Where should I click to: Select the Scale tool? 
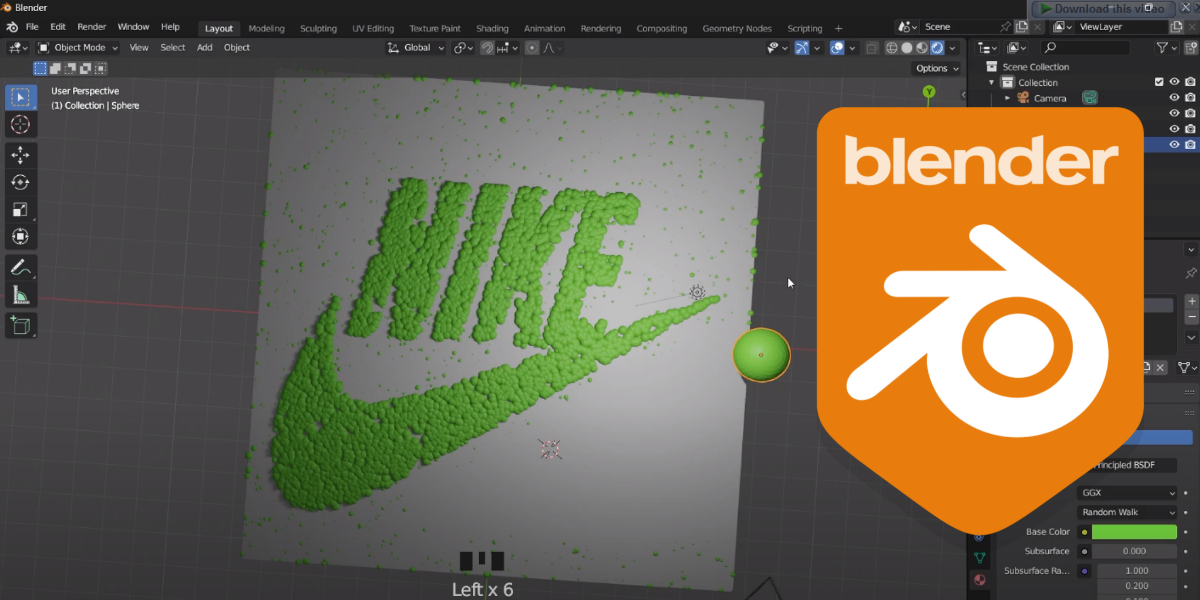click(x=20, y=209)
